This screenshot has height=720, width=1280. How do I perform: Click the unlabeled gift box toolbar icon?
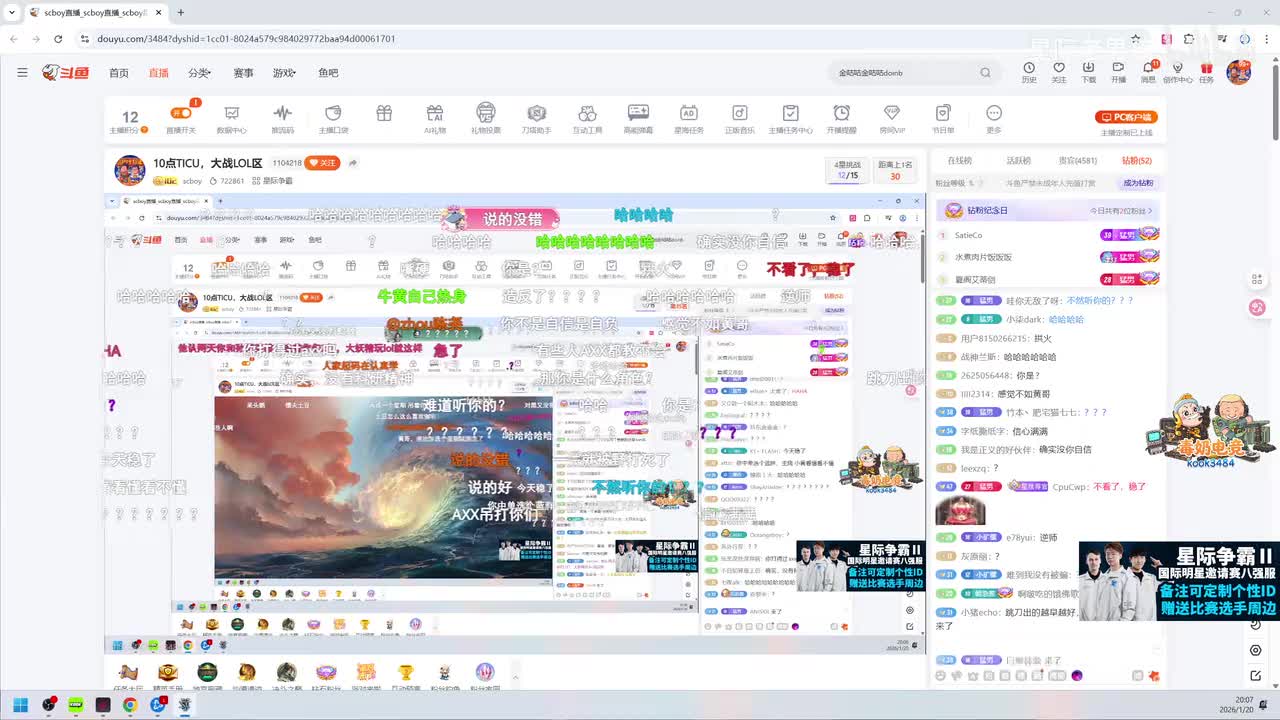(384, 114)
